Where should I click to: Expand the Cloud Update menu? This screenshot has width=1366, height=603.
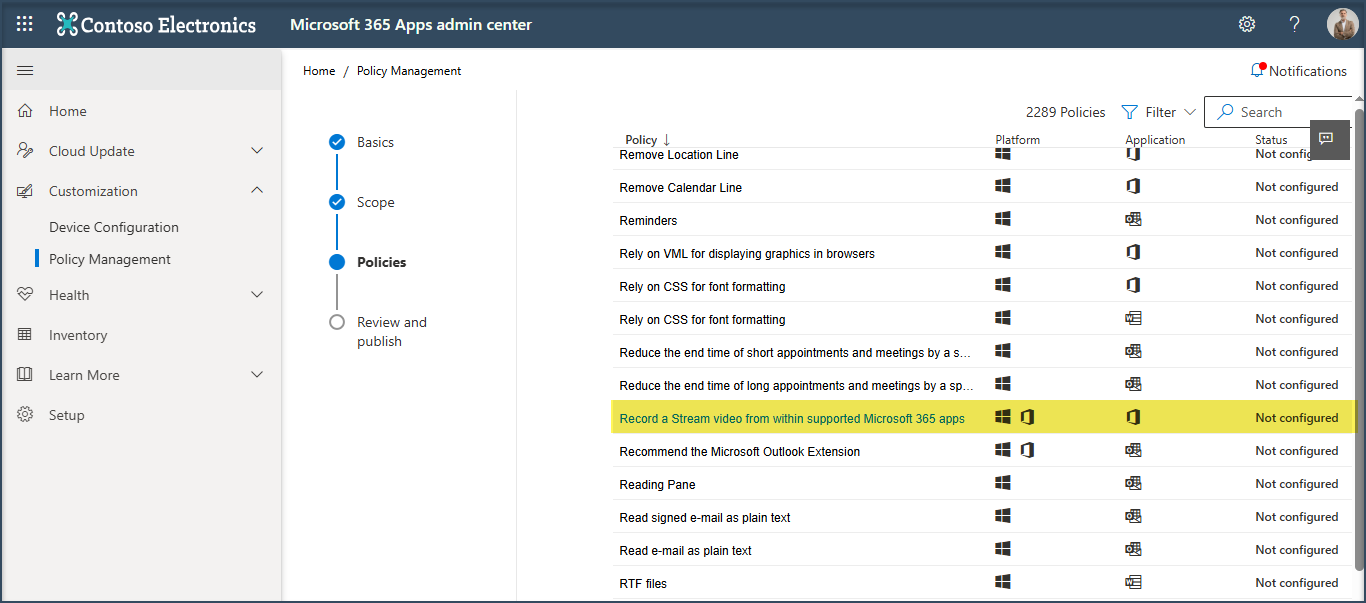tap(257, 151)
